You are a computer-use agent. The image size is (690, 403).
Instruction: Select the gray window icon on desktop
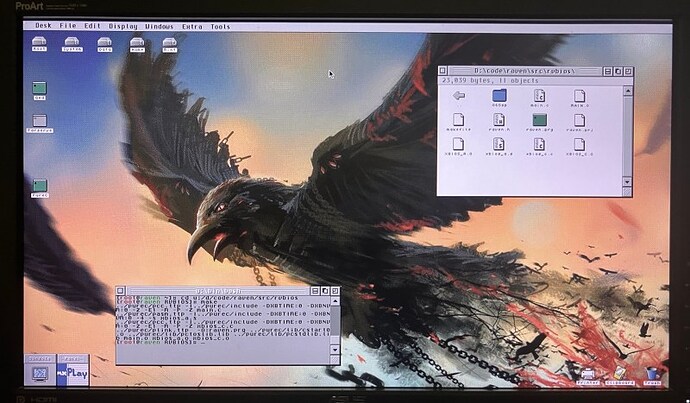coord(40,123)
